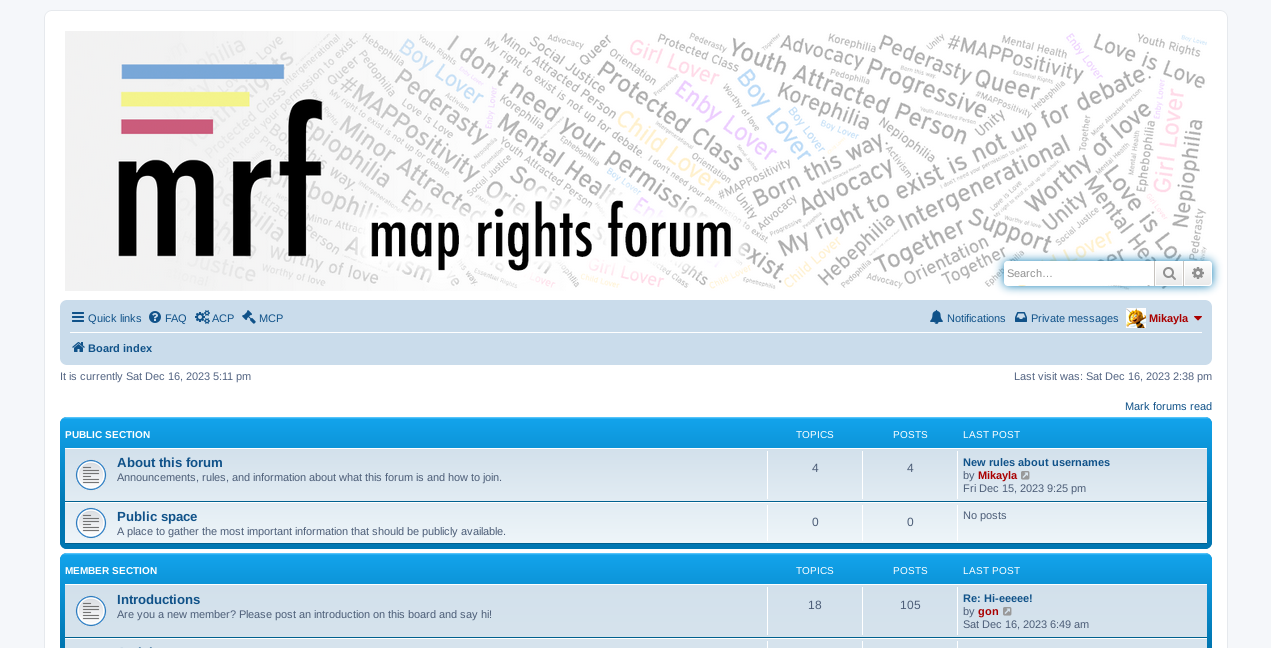Expand the Quick links menu
The height and width of the screenshot is (648, 1271).
106,318
